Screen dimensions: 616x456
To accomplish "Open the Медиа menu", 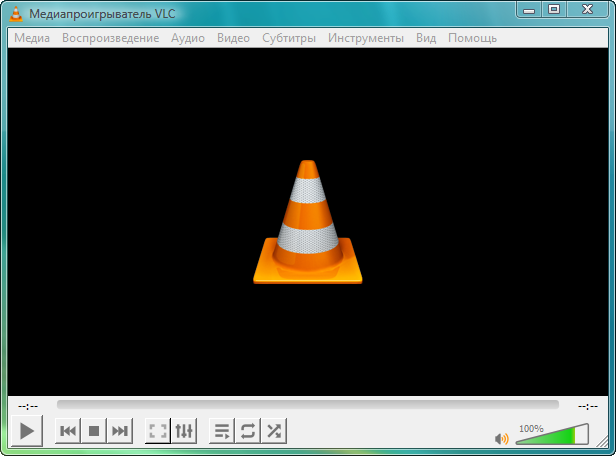I will click(32, 38).
